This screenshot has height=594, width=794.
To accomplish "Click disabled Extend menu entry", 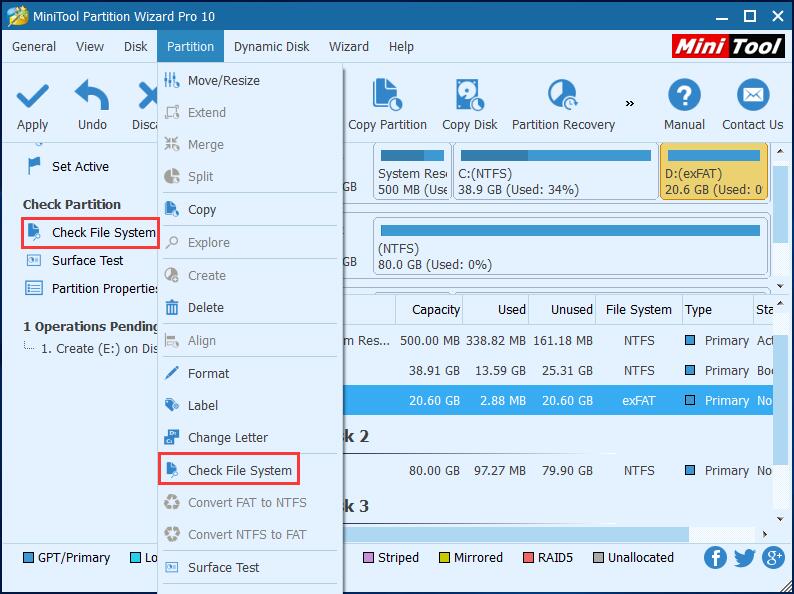I will (207, 112).
